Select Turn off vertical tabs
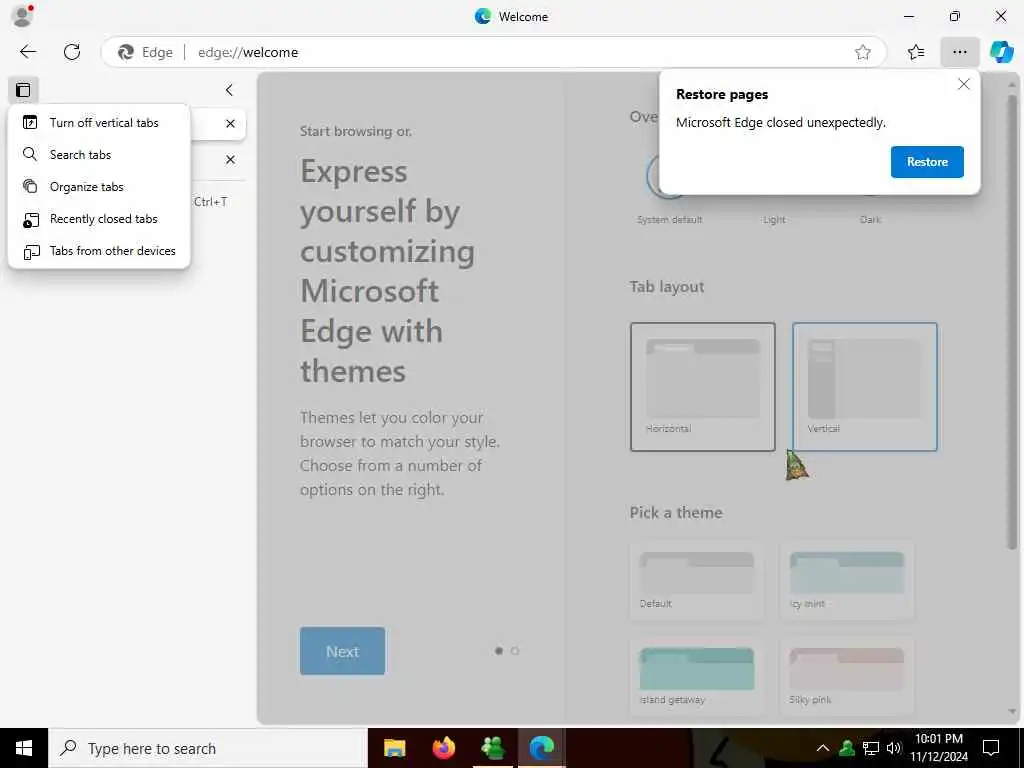 pyautogui.click(x=99, y=122)
